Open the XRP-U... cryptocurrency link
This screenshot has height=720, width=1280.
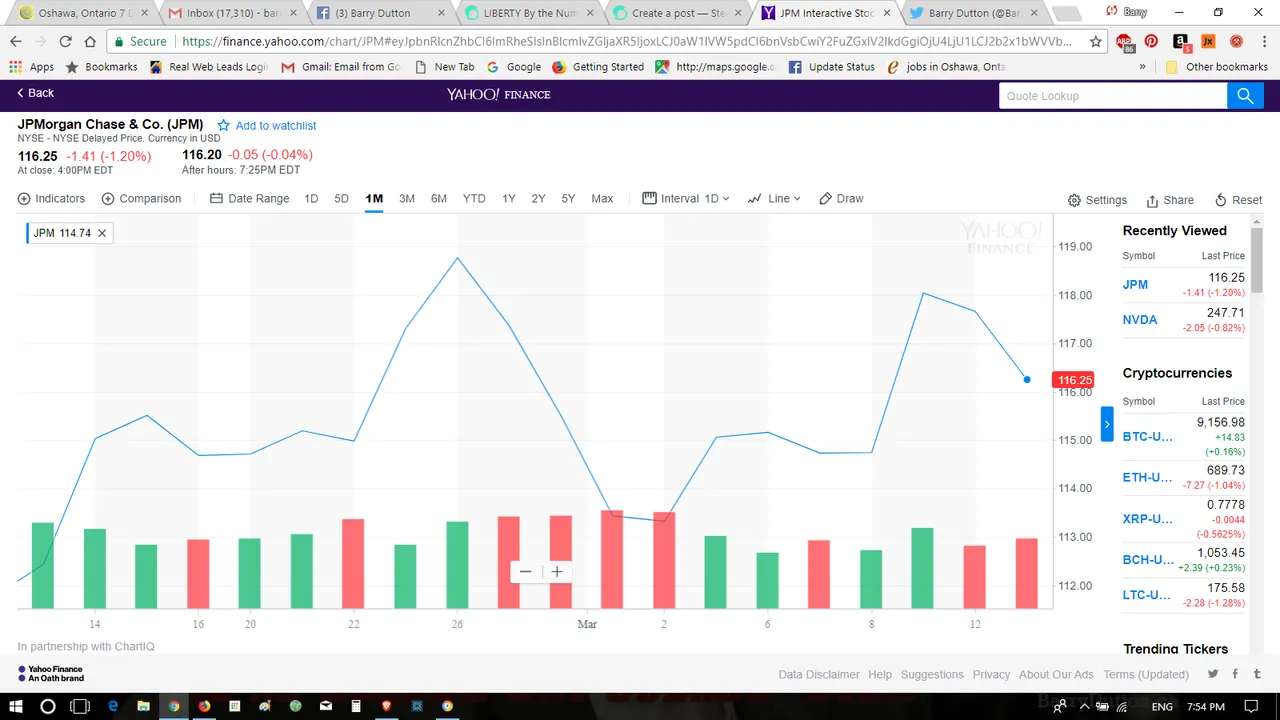[1147, 519]
